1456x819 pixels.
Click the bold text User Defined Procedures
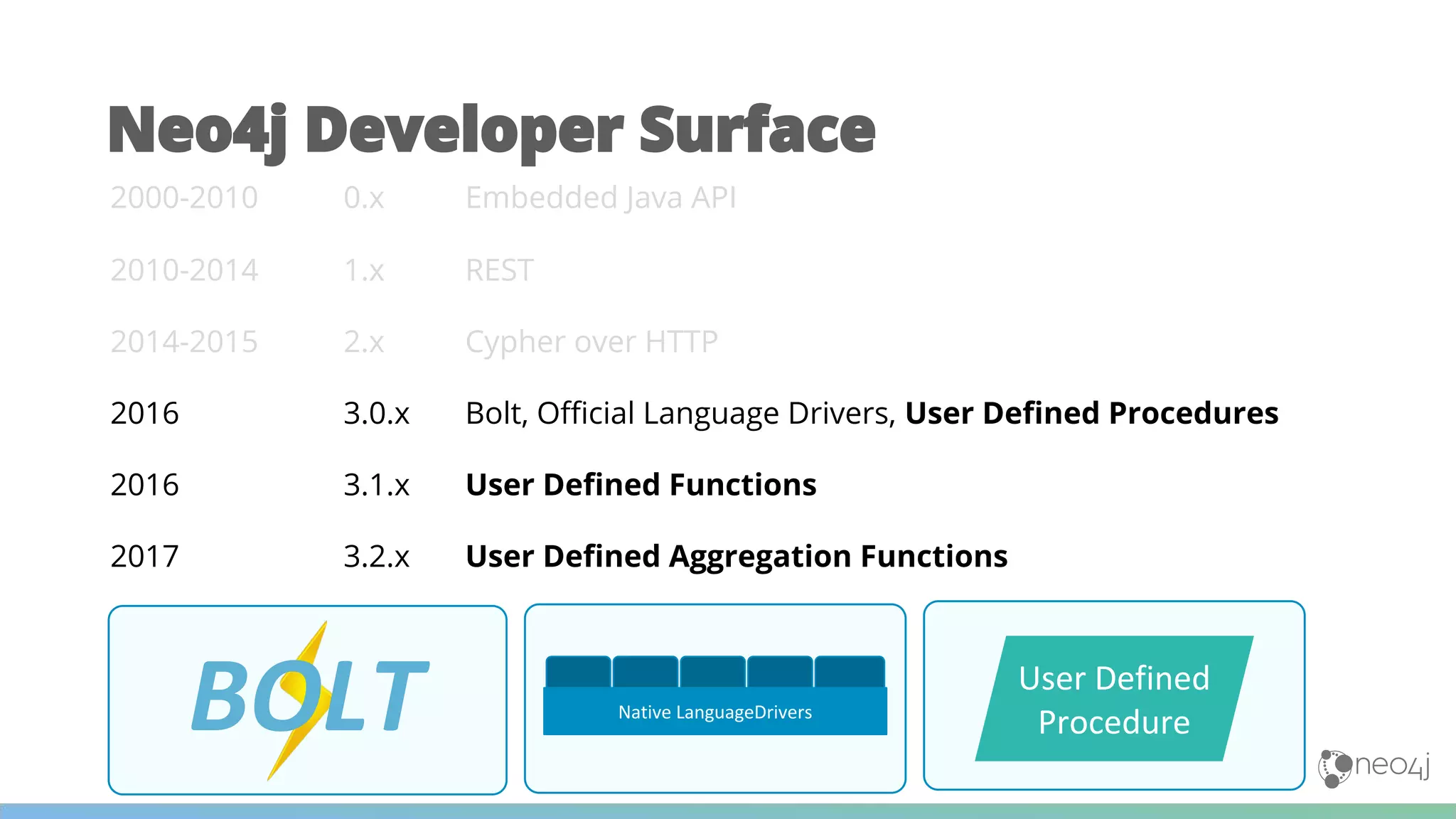(1092, 414)
